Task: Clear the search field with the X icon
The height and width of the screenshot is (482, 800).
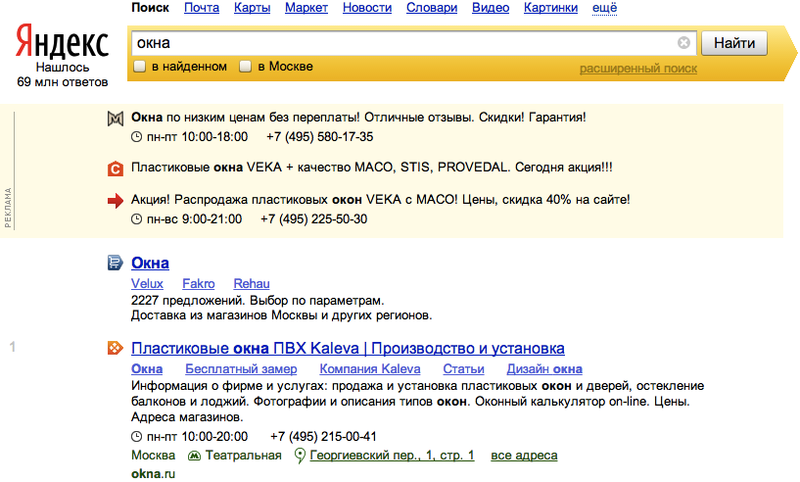Action: click(x=684, y=43)
